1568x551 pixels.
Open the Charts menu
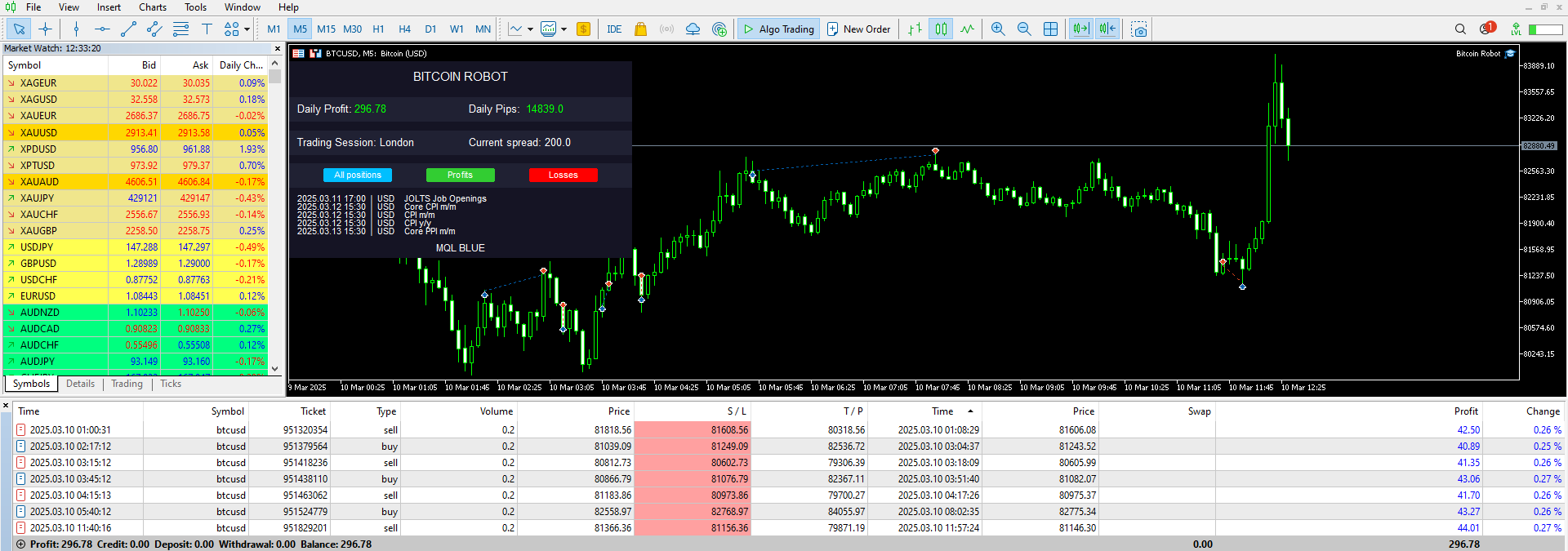point(153,7)
